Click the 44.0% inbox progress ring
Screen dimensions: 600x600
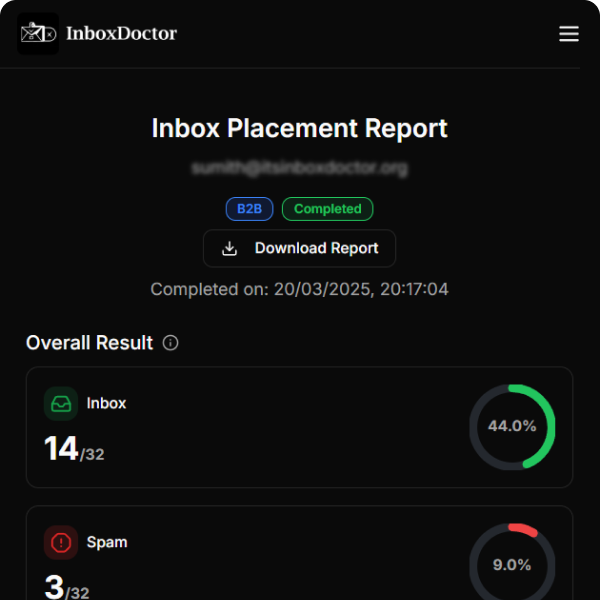(512, 427)
